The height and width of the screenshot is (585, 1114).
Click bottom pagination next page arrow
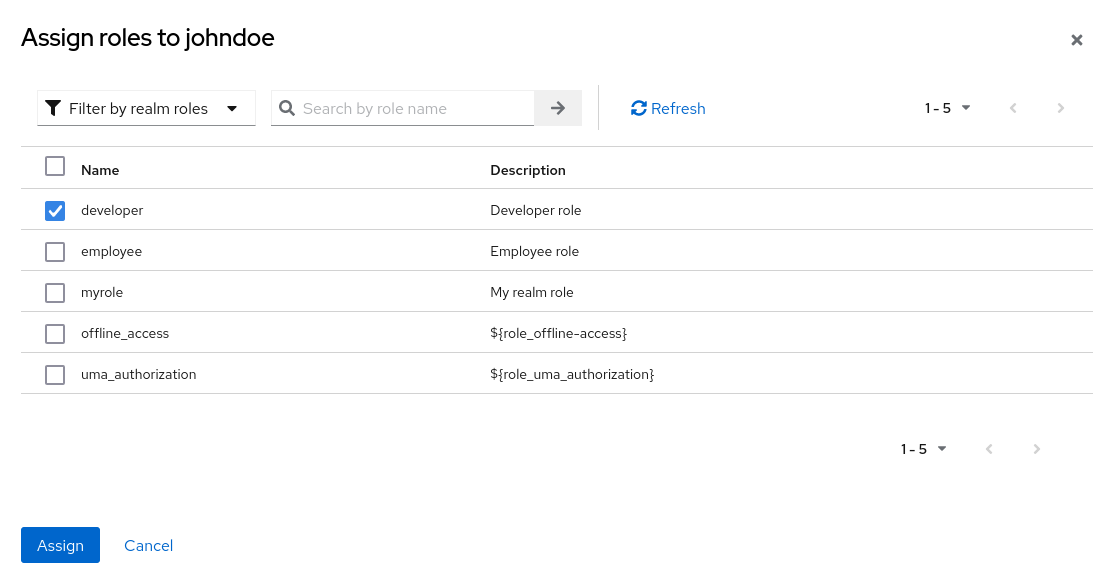[1037, 449]
